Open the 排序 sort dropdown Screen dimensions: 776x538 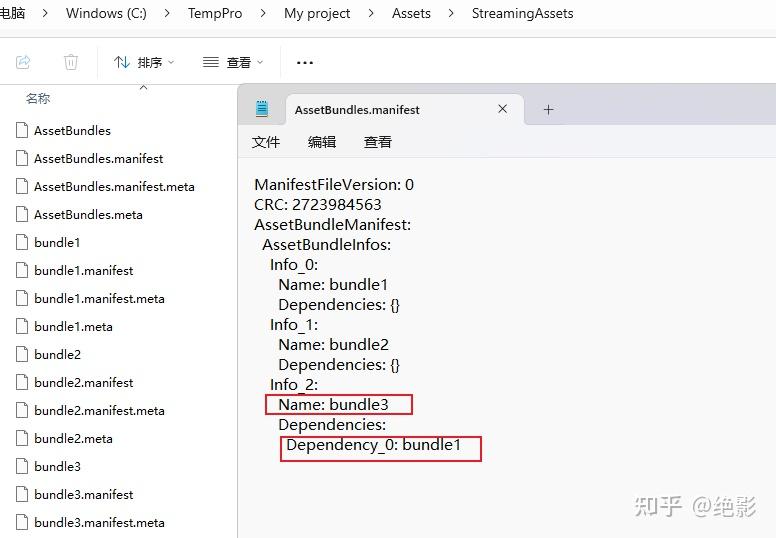point(144,62)
